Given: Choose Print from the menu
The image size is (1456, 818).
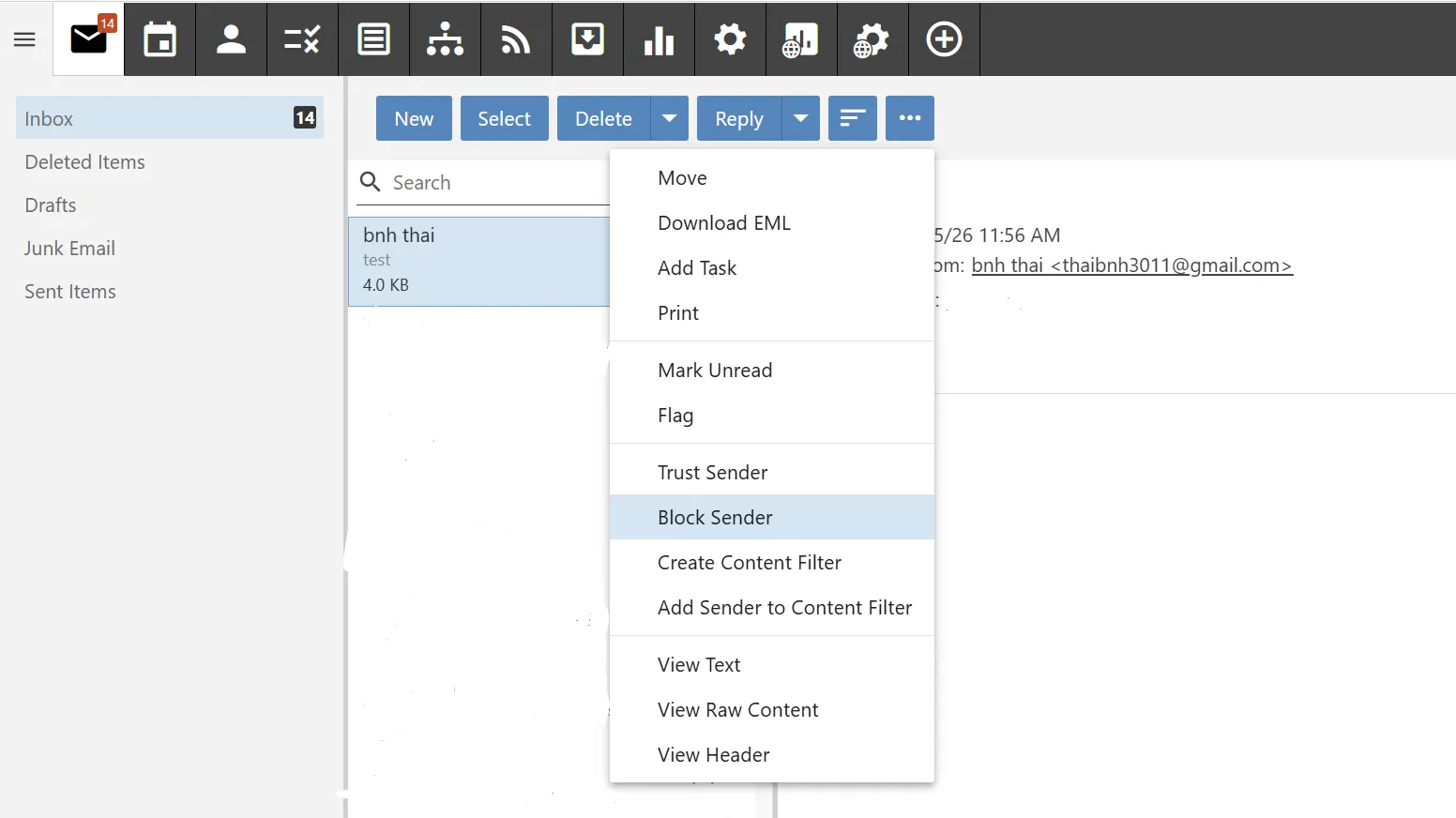Looking at the screenshot, I should pyautogui.click(x=772, y=313).
